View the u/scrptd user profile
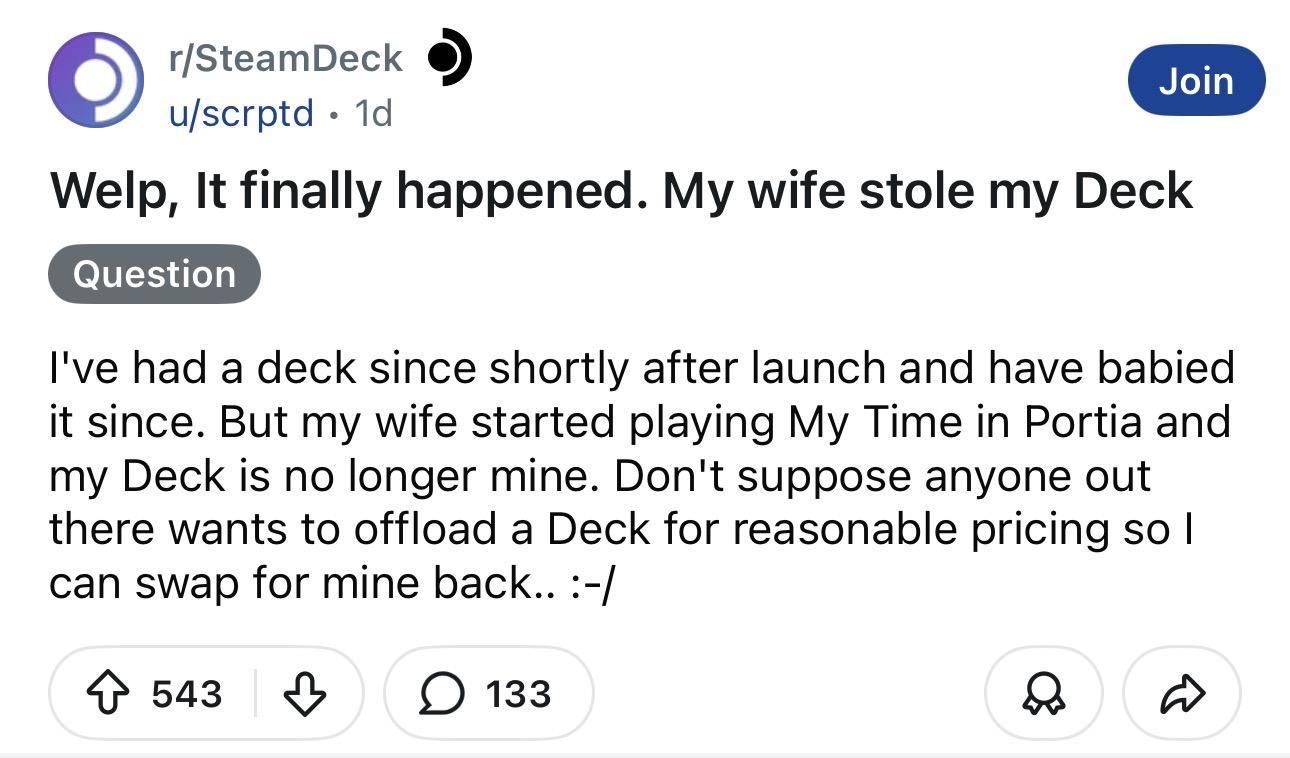This screenshot has height=758, width=1290. coord(240,113)
